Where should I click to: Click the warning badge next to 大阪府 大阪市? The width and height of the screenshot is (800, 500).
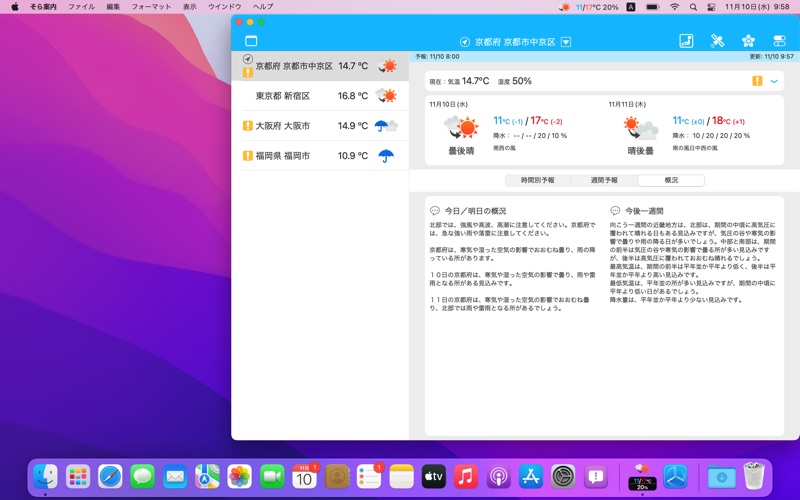(x=247, y=126)
